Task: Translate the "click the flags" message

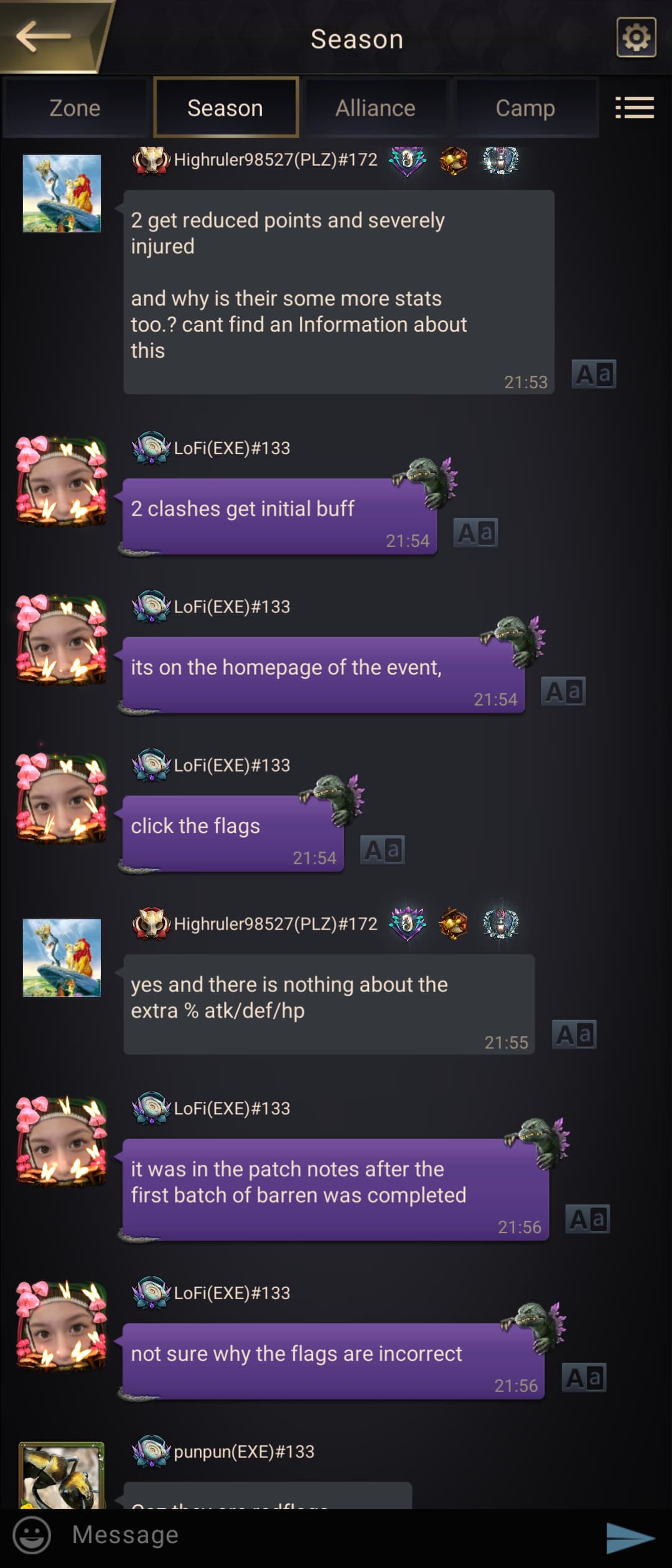Action: (x=383, y=850)
